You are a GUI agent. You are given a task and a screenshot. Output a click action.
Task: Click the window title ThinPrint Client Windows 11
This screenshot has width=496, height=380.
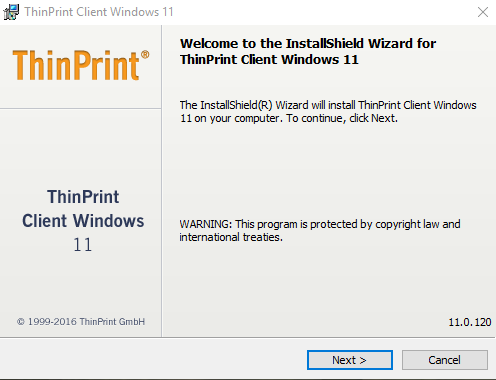click(99, 12)
